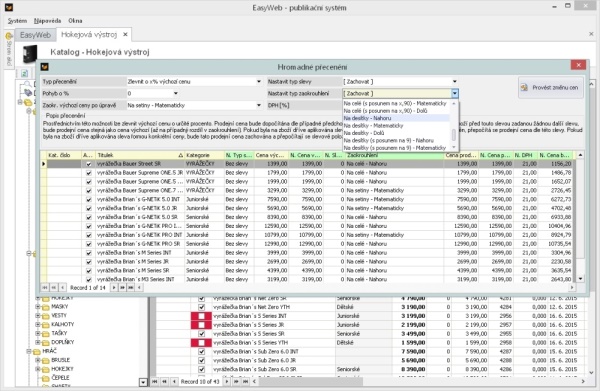Screen dimensions: 600x391
Task: Uncheck vyrážečka Brian's Net Zero YTH checkbox
Action: (x=201, y=307)
